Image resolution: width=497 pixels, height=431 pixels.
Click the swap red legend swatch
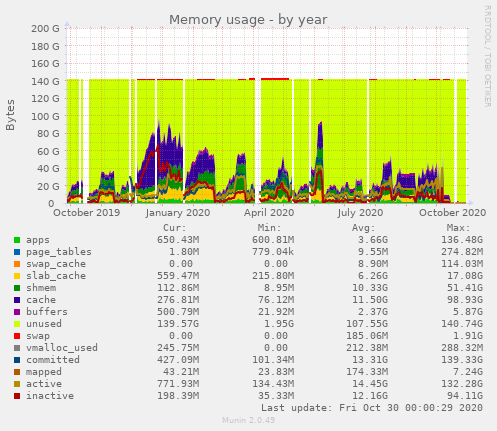point(17,336)
